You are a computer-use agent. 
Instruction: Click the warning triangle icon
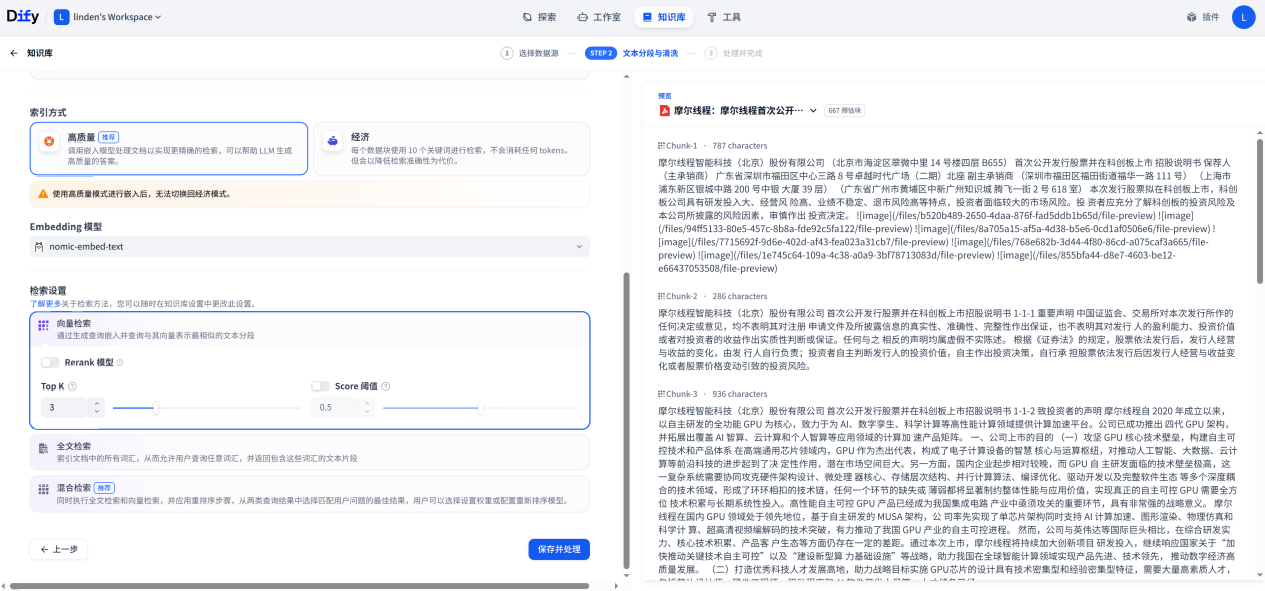43,194
